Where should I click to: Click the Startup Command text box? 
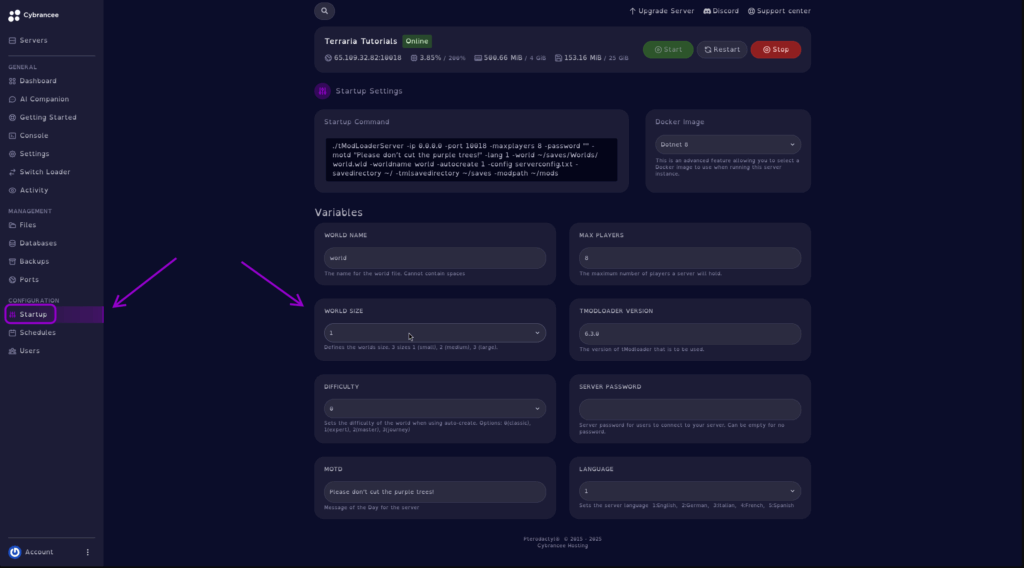[471, 160]
